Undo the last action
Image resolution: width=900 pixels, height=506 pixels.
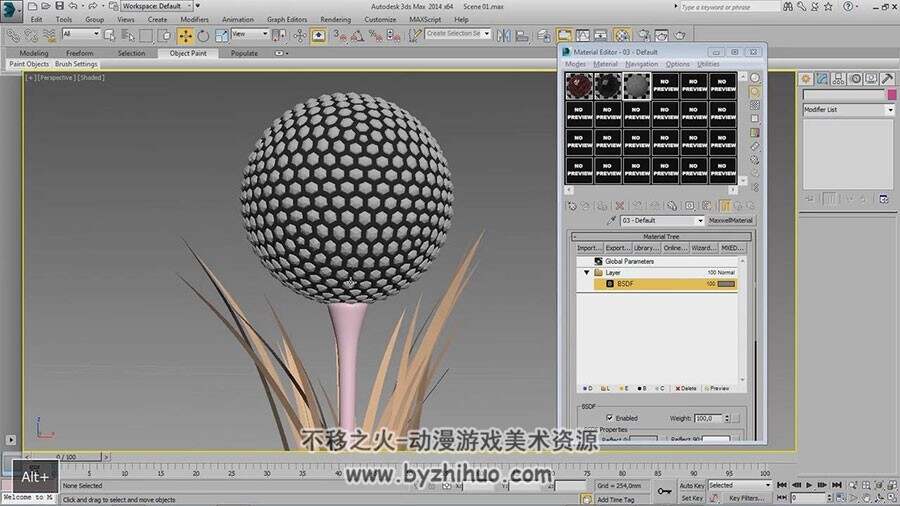(x=73, y=6)
